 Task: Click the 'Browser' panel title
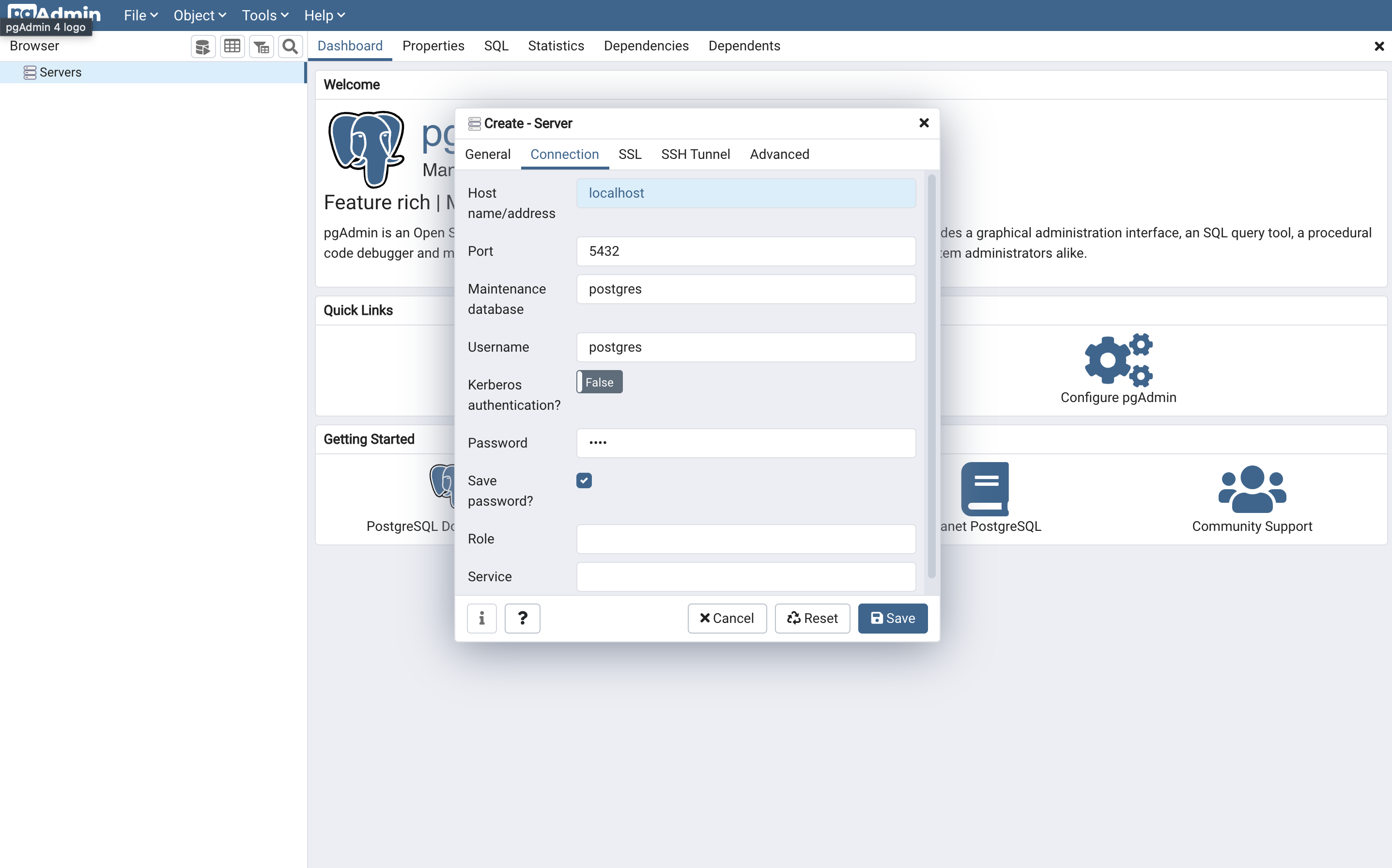(34, 46)
